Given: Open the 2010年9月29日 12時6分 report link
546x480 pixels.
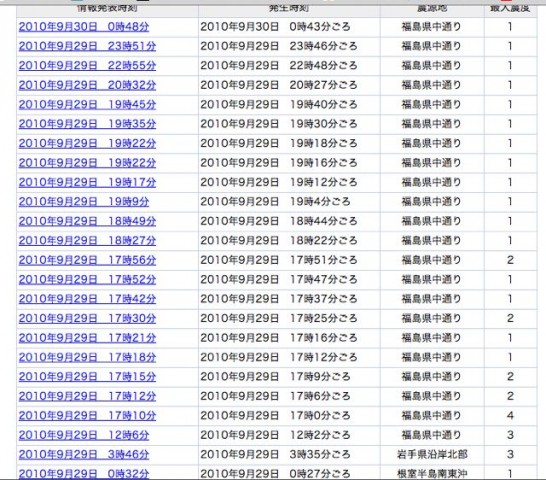Looking at the screenshot, I should click(84, 435).
